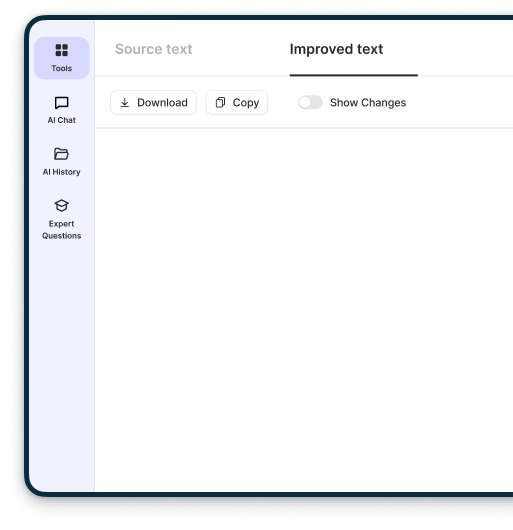The height and width of the screenshot is (530, 513).
Task: Select the Improved text tab
Action: [x=337, y=49]
